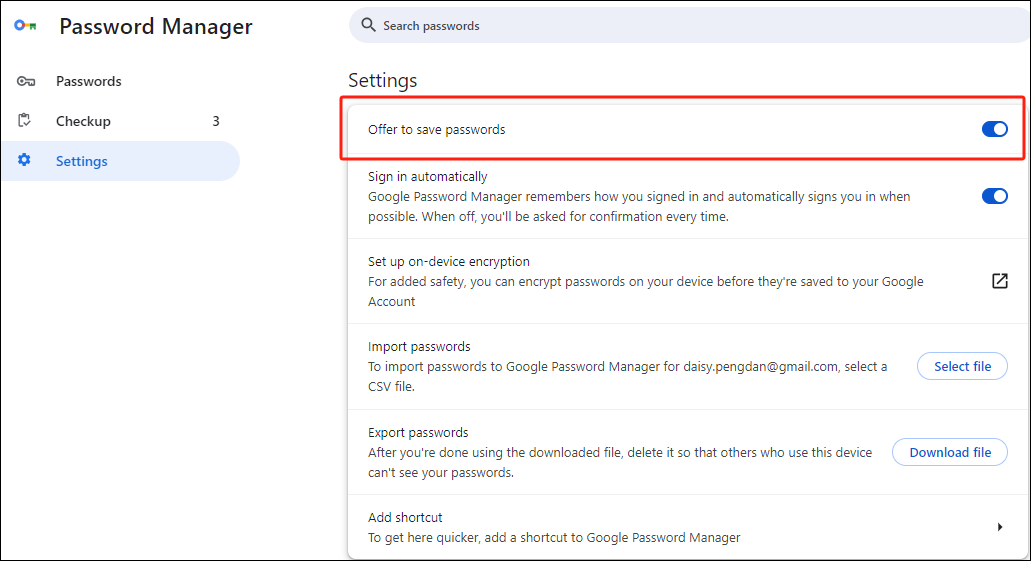Click the Settings gear icon
Screen dimensions: 1031x561
point(25,160)
